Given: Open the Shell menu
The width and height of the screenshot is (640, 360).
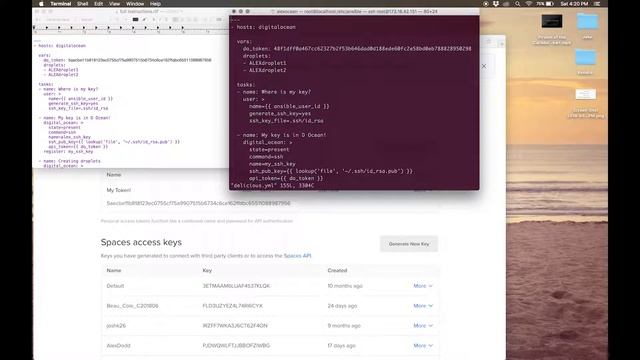Looking at the screenshot, I should [82, 4].
